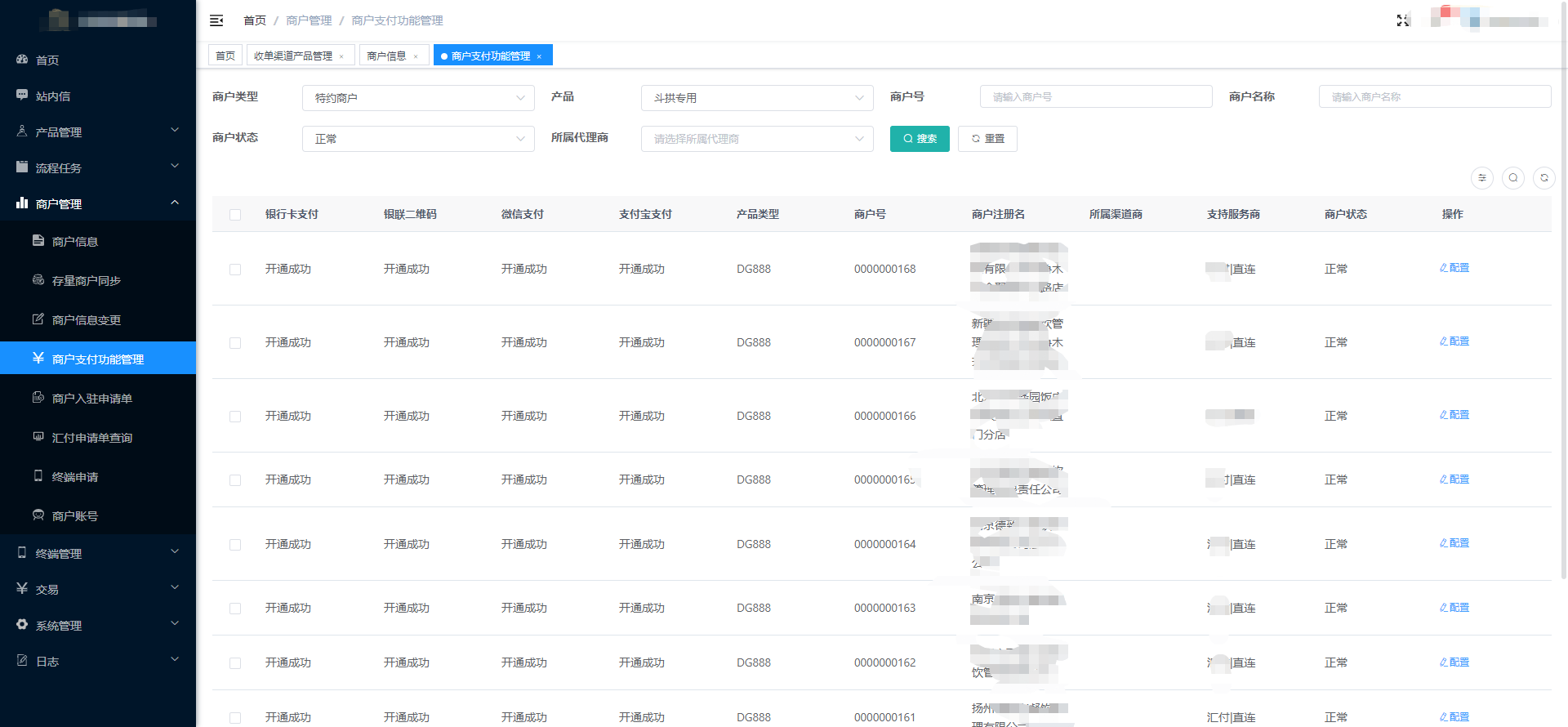Open 首页 dashboard icon in sidebar
The image size is (1568, 727).
pyautogui.click(x=22, y=60)
